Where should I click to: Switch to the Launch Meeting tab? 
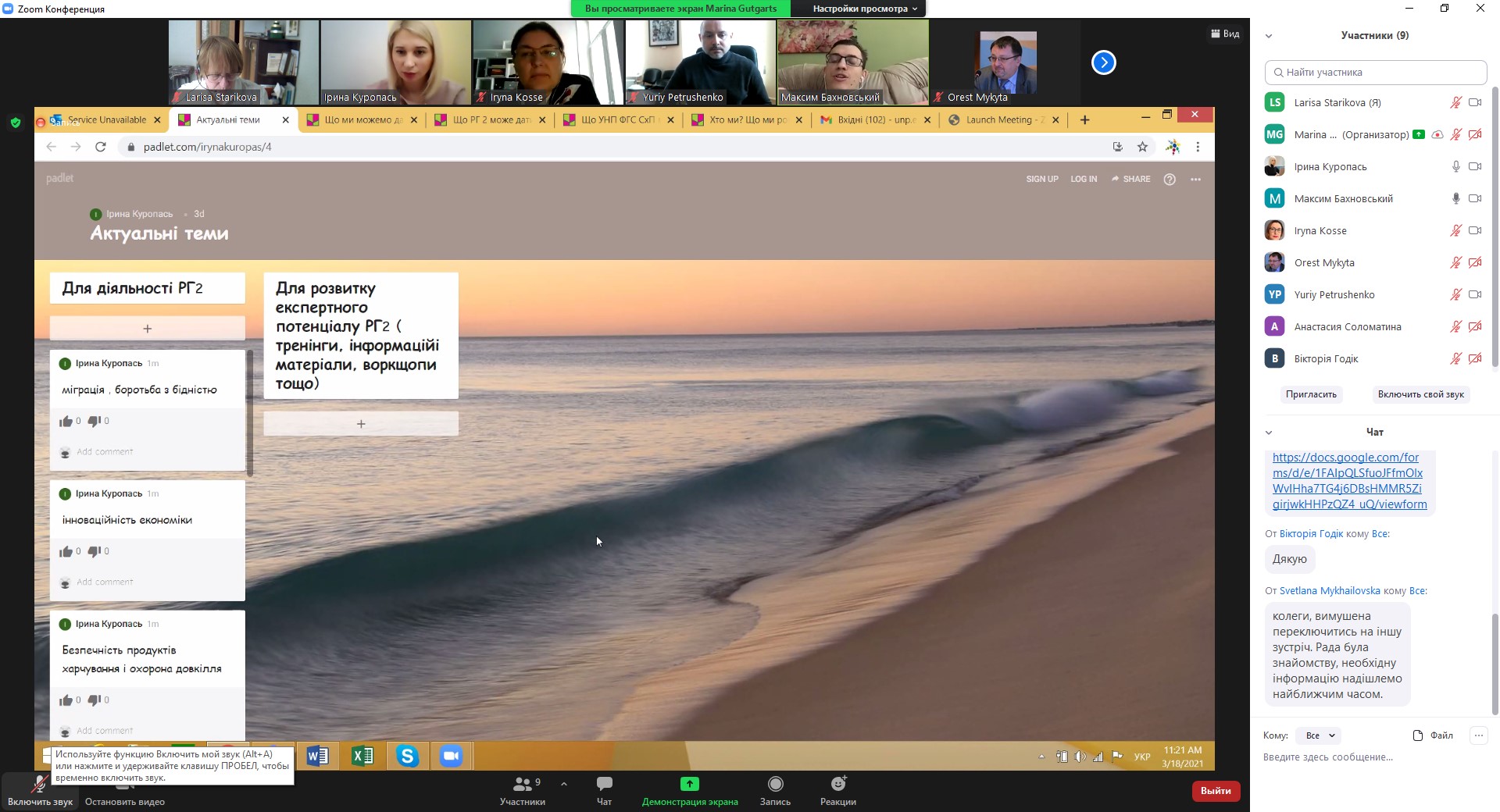tap(1004, 120)
